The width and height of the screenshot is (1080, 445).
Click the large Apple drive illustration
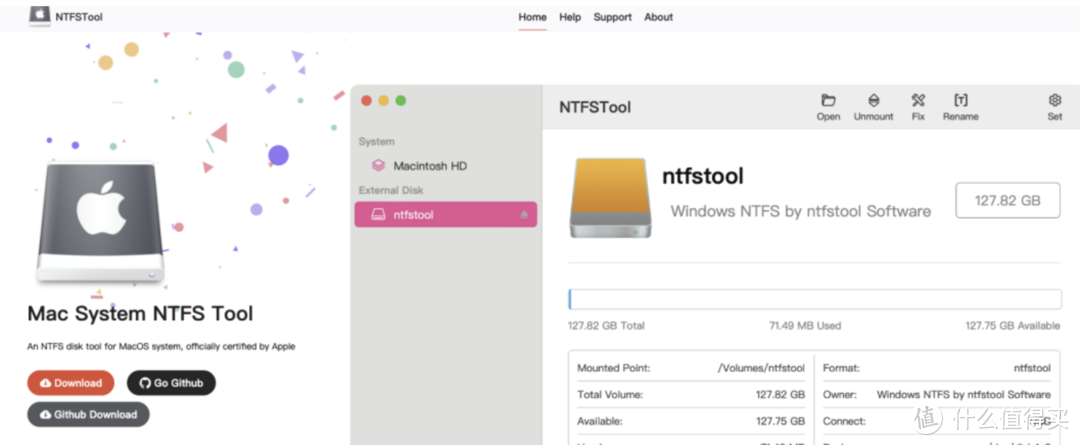(x=101, y=222)
